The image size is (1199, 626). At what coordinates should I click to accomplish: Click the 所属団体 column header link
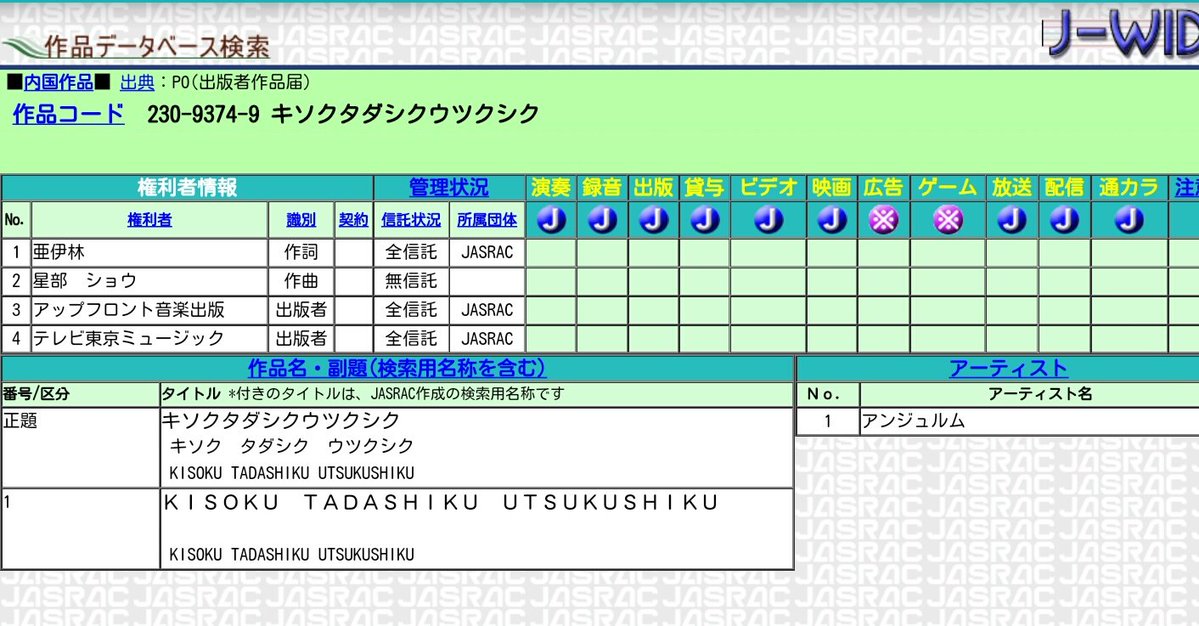point(487,220)
